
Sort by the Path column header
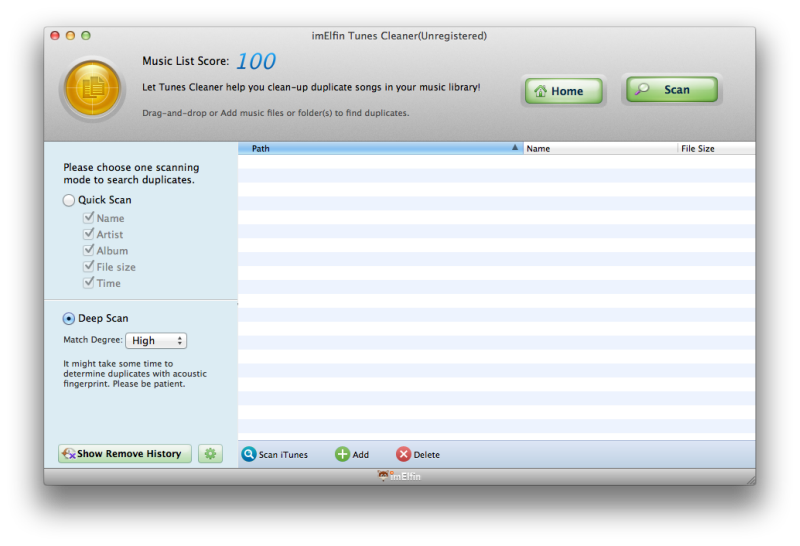click(381, 148)
